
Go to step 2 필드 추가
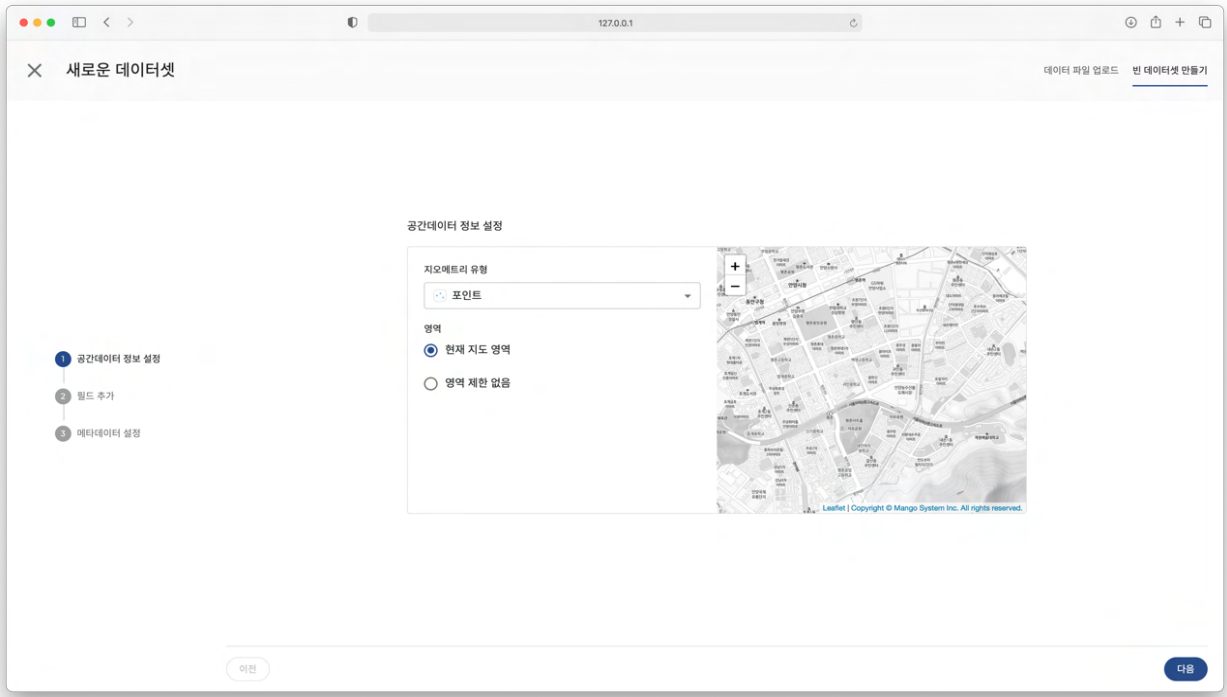(x=95, y=396)
